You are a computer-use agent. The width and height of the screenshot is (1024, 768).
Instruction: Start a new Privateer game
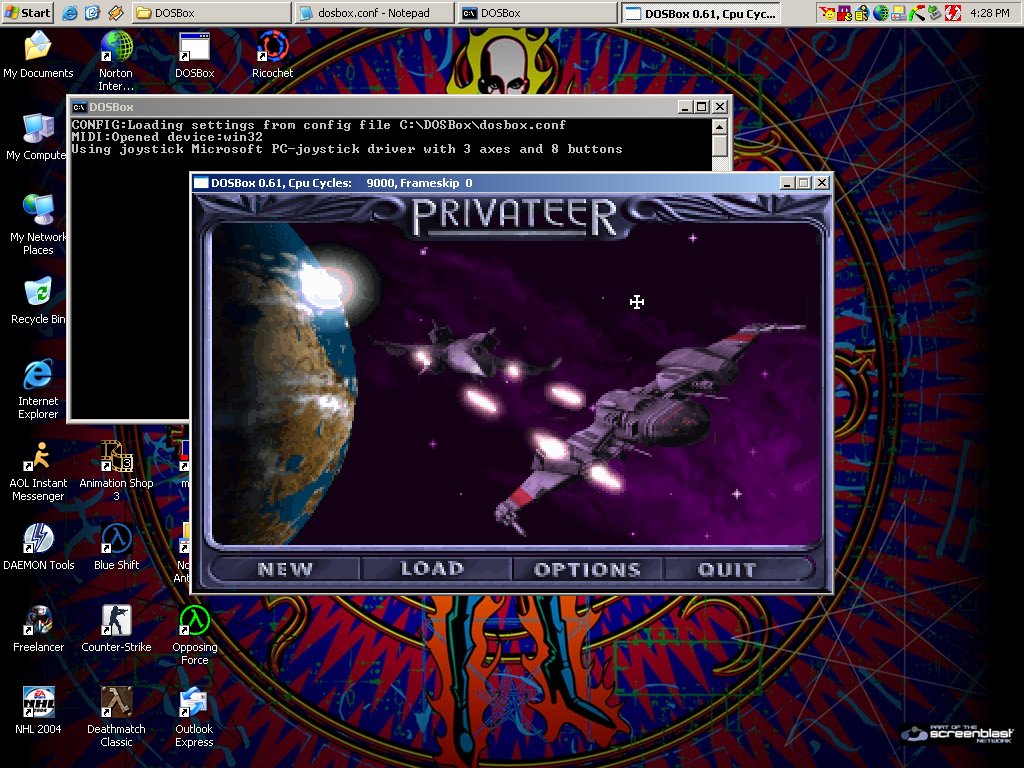coord(285,570)
